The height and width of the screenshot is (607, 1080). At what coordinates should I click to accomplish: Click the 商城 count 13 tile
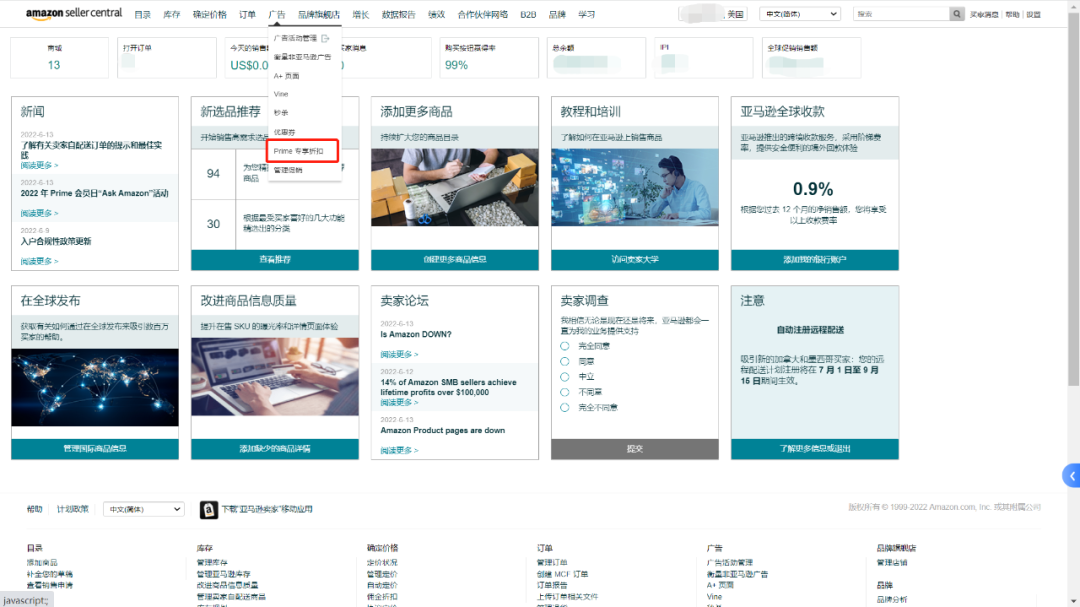(x=59, y=57)
